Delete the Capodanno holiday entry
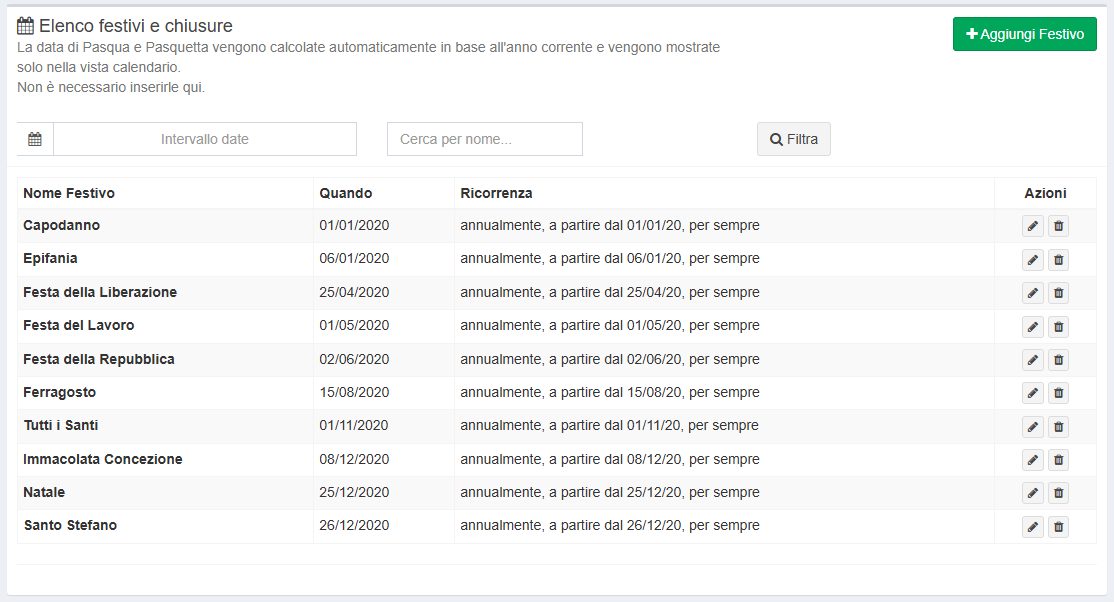The image size is (1114, 602). tap(1059, 226)
